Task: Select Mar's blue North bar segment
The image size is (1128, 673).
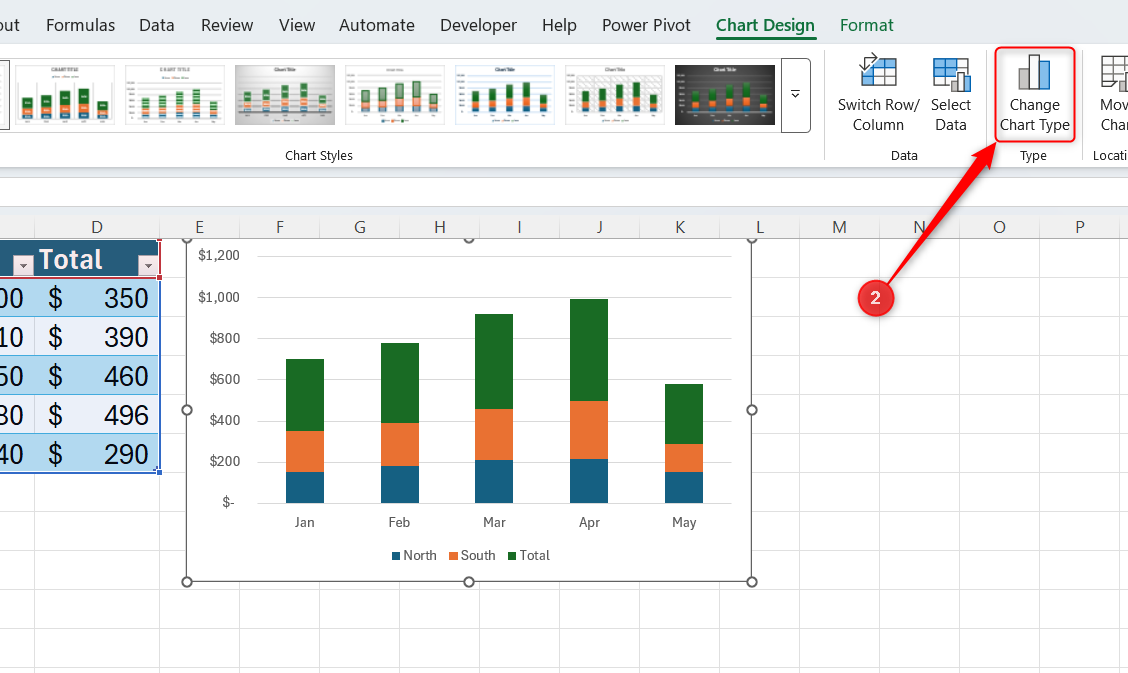Action: 494,481
